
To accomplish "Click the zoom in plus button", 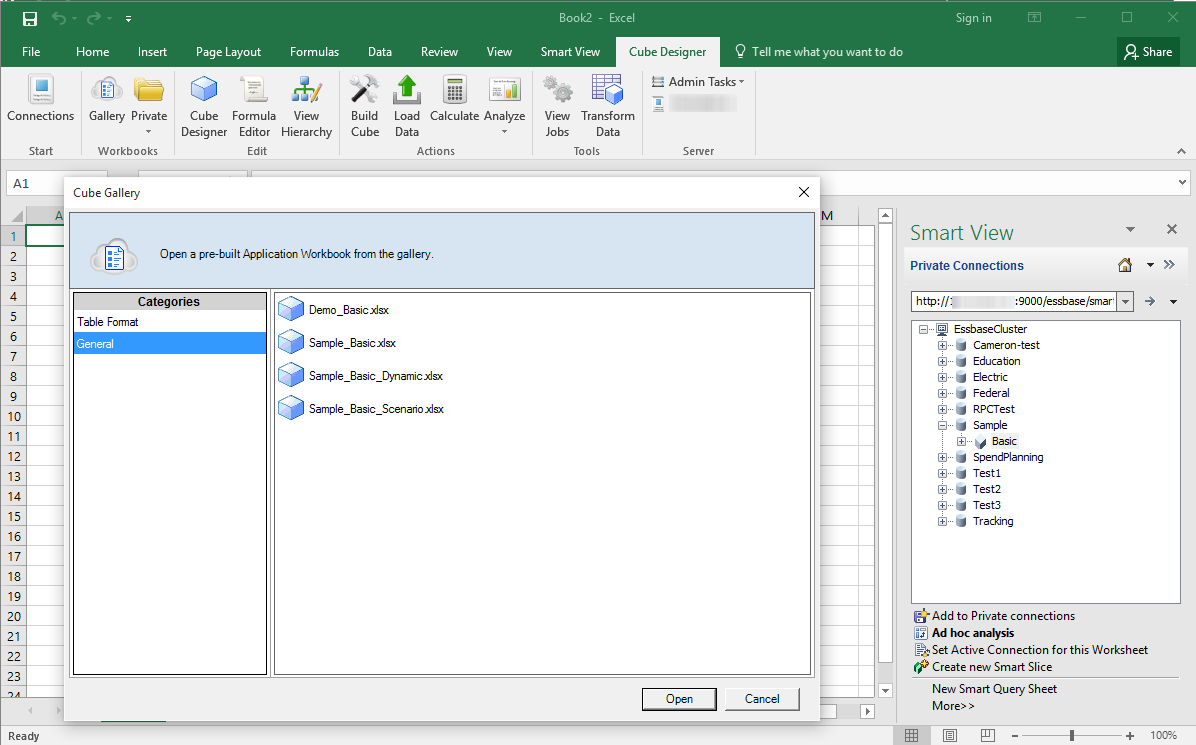I will (1130, 736).
